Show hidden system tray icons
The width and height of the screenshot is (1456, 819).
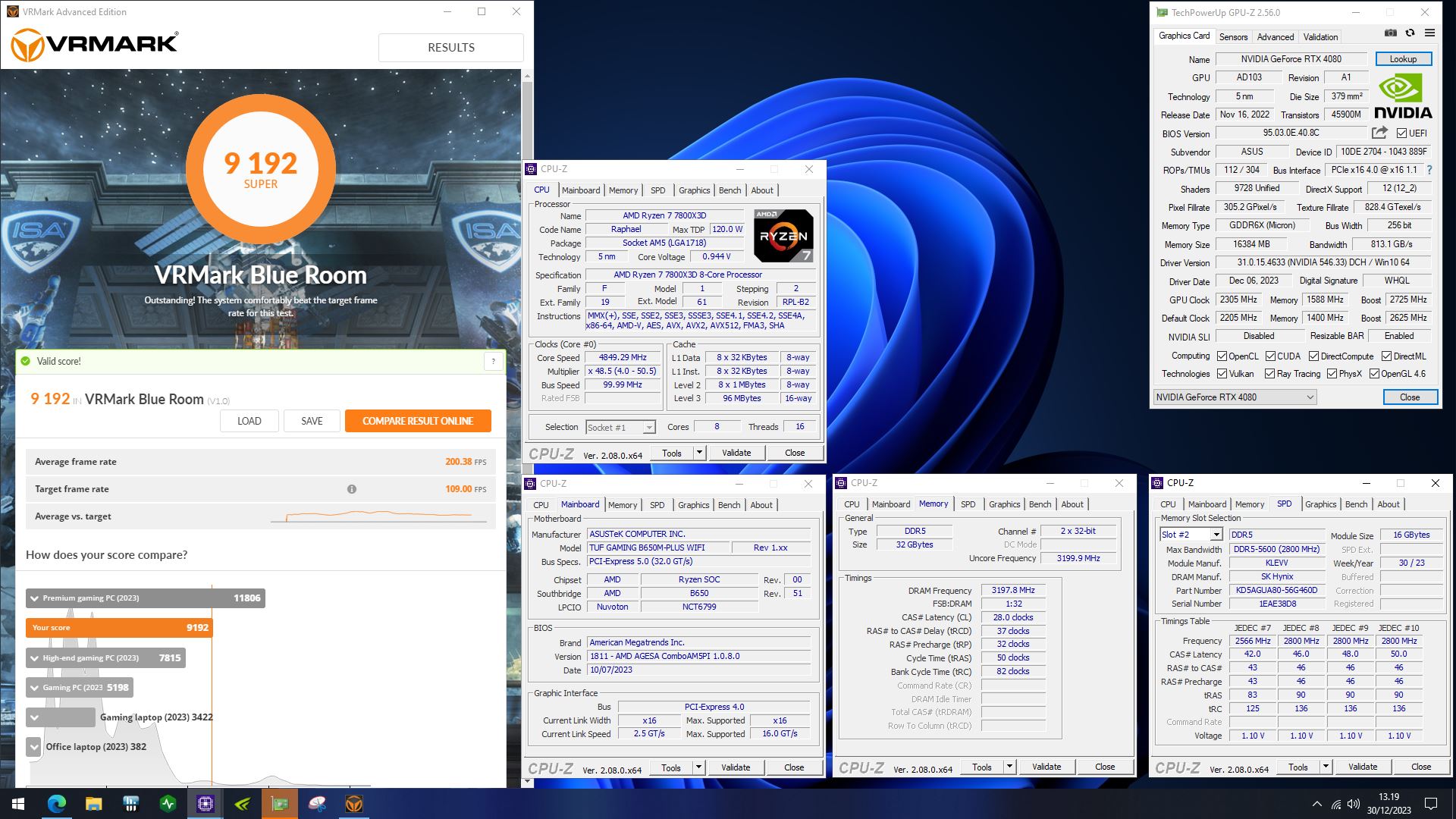coord(1317,804)
